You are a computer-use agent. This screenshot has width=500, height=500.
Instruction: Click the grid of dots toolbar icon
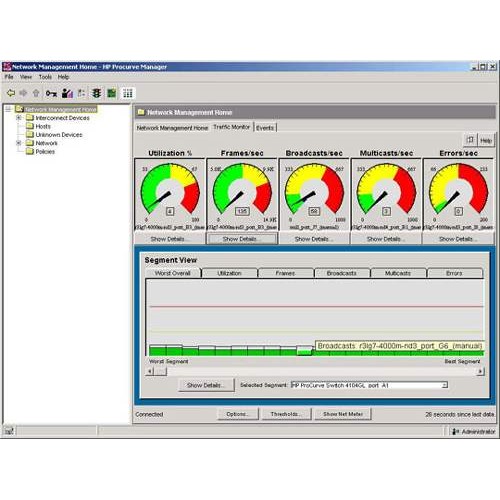pyautogui.click(x=128, y=93)
